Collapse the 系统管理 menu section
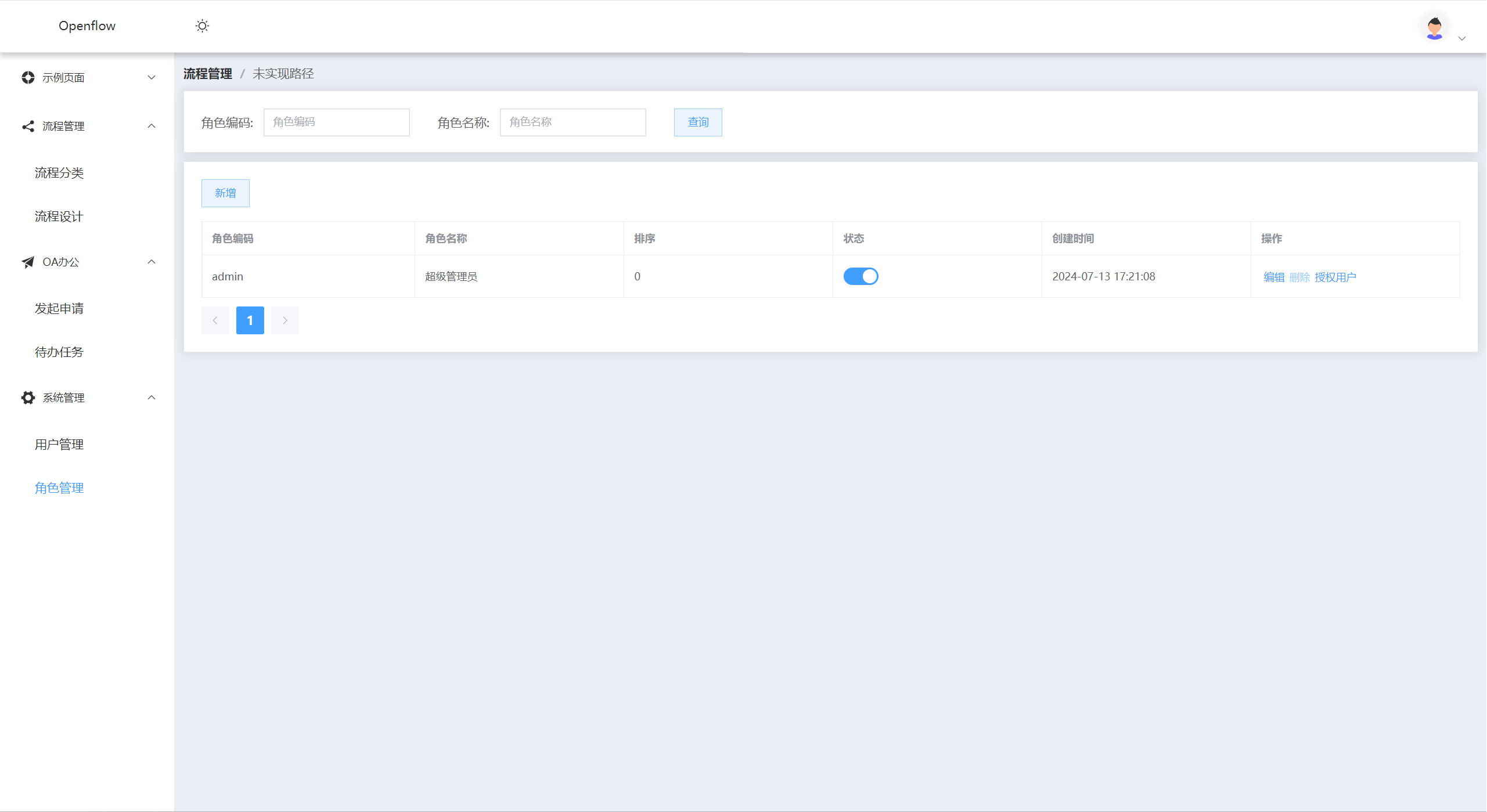1487x812 pixels. (152, 398)
